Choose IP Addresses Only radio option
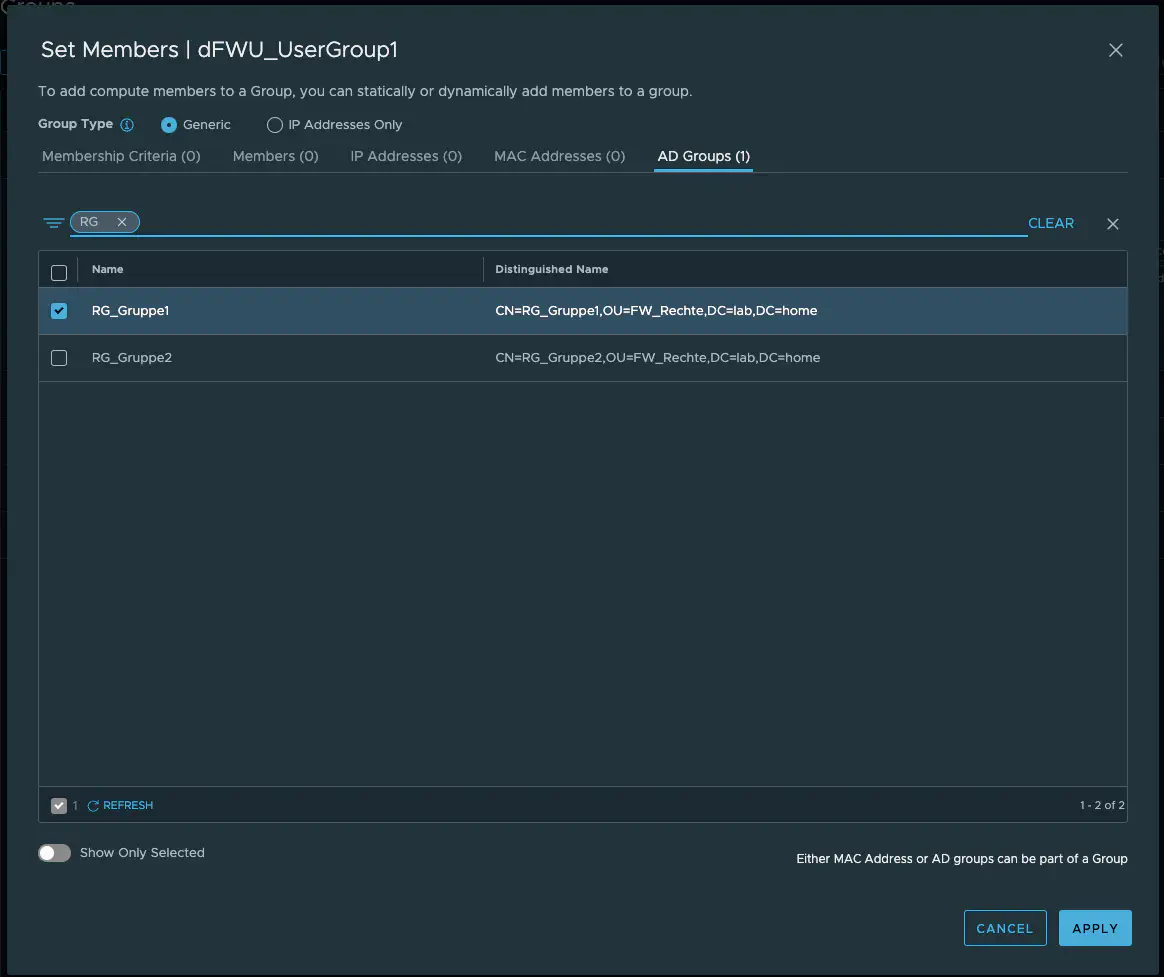The width and height of the screenshot is (1164, 977). coord(275,125)
